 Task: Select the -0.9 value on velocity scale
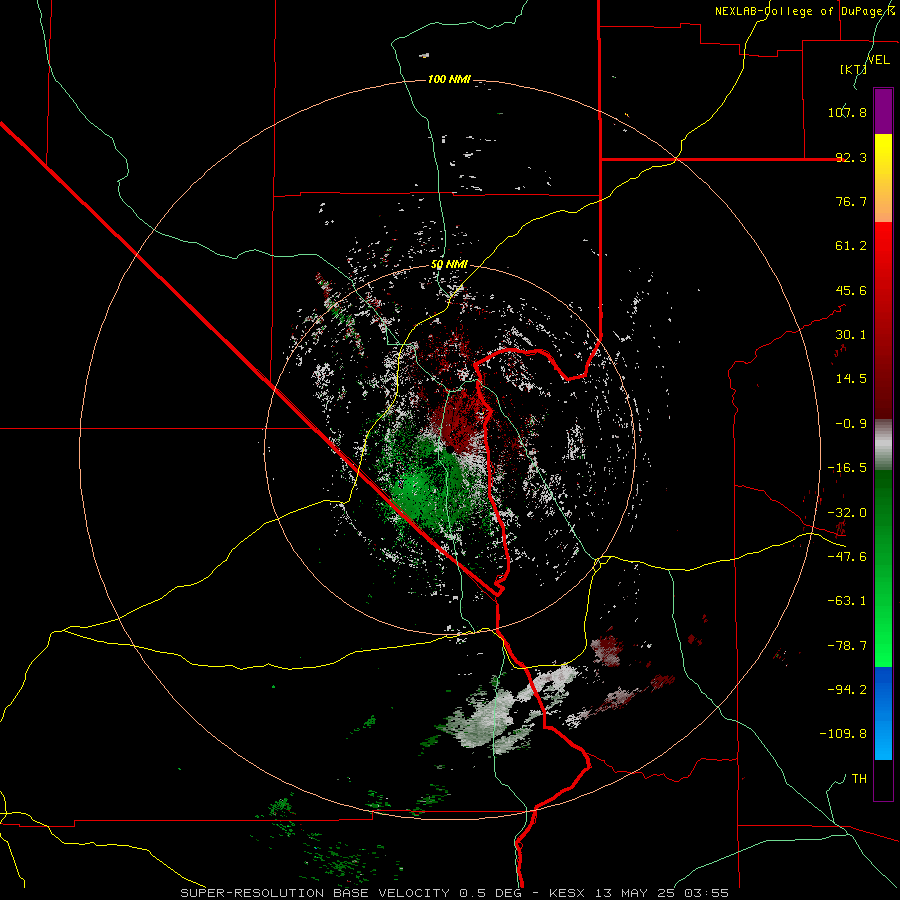(851, 424)
